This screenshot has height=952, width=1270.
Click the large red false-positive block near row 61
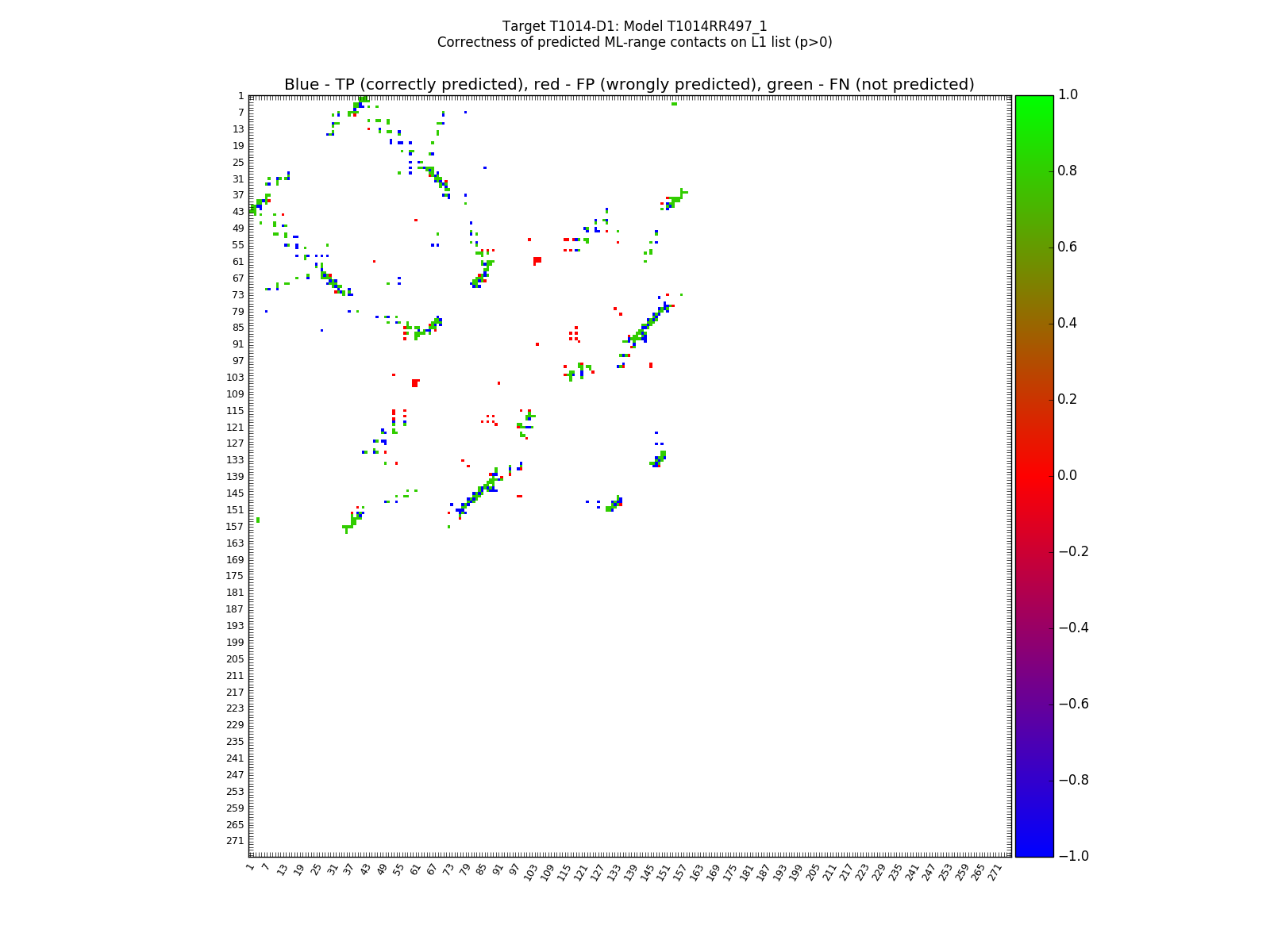click(537, 259)
